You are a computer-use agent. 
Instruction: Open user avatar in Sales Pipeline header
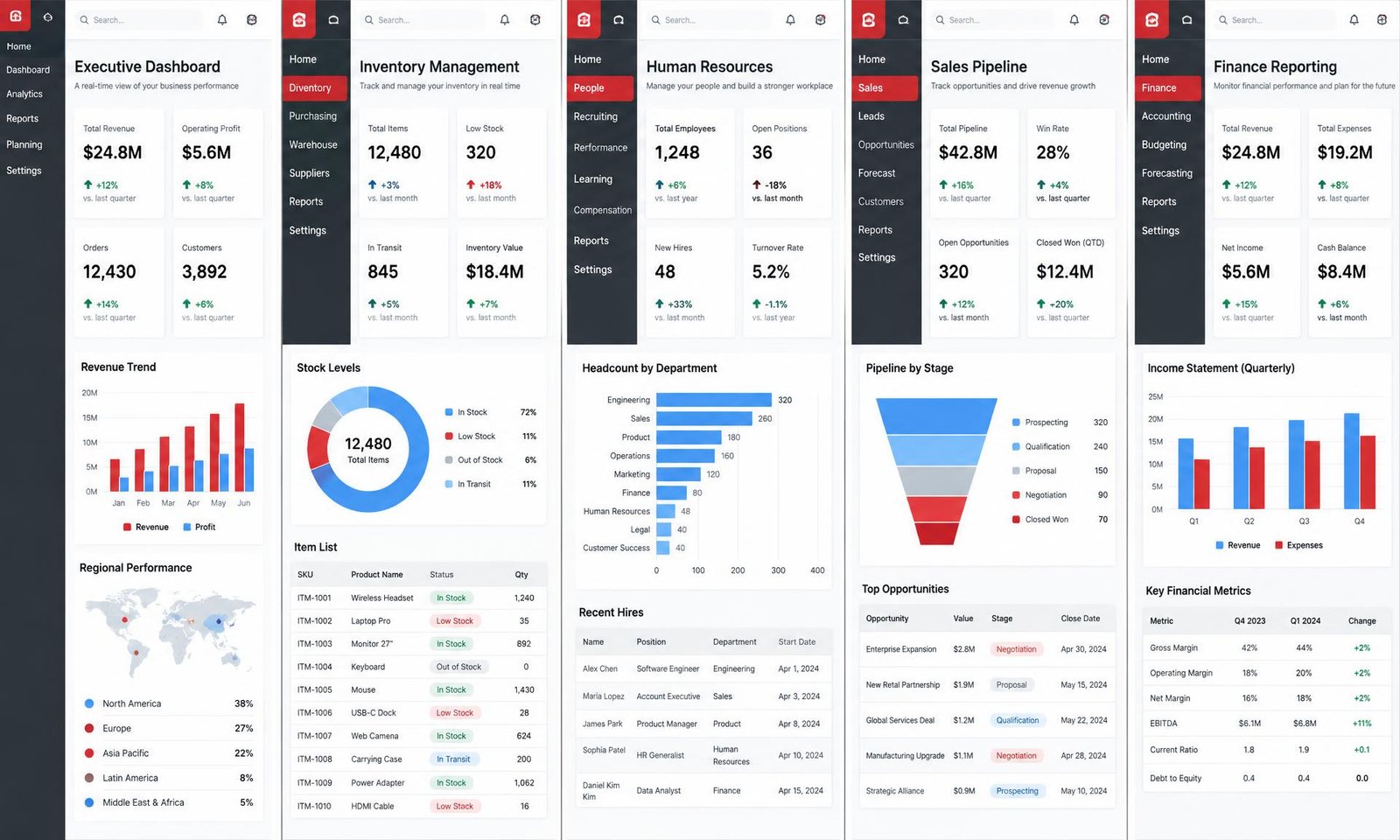pos(1104,19)
